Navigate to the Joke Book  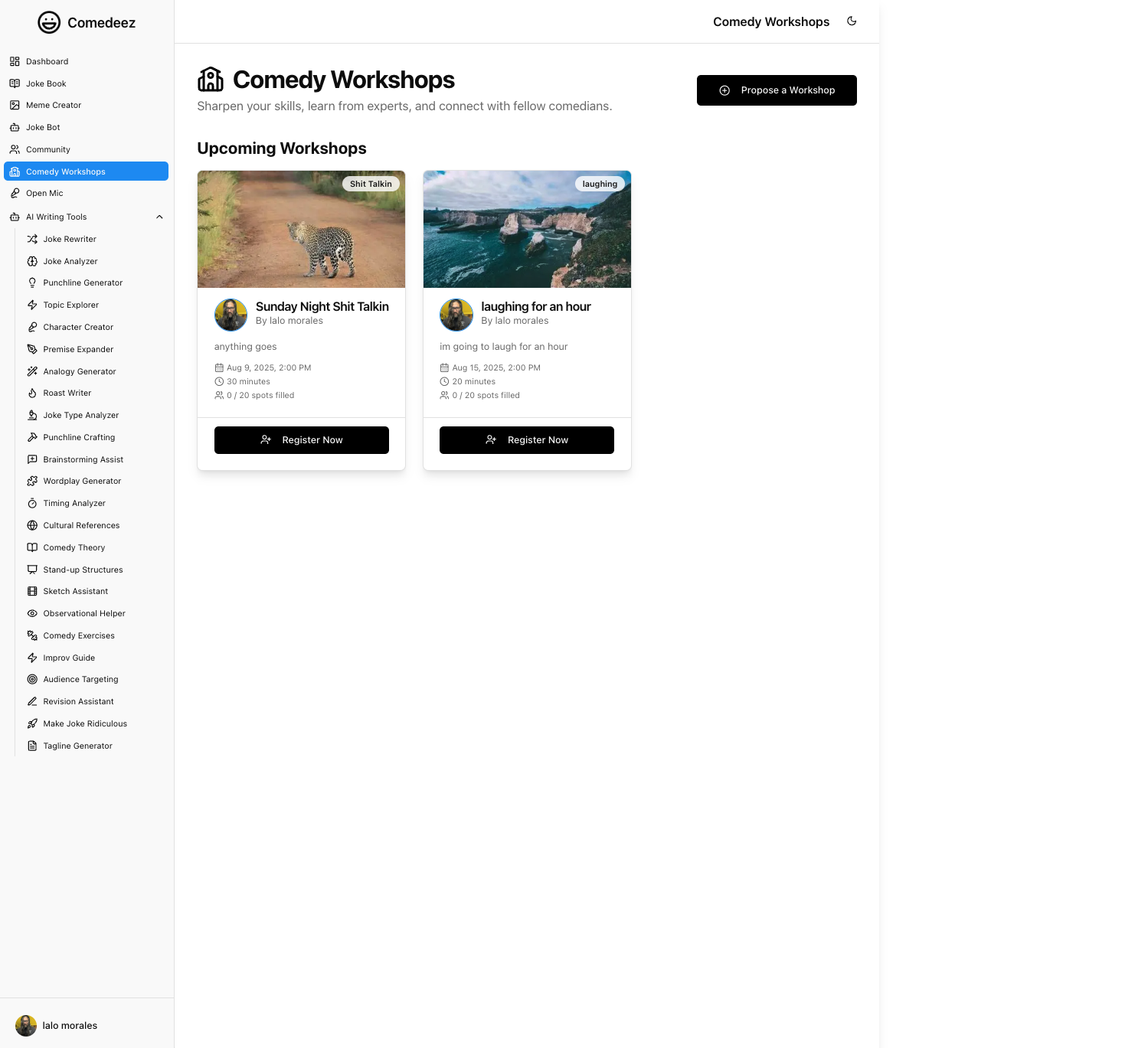(x=46, y=83)
